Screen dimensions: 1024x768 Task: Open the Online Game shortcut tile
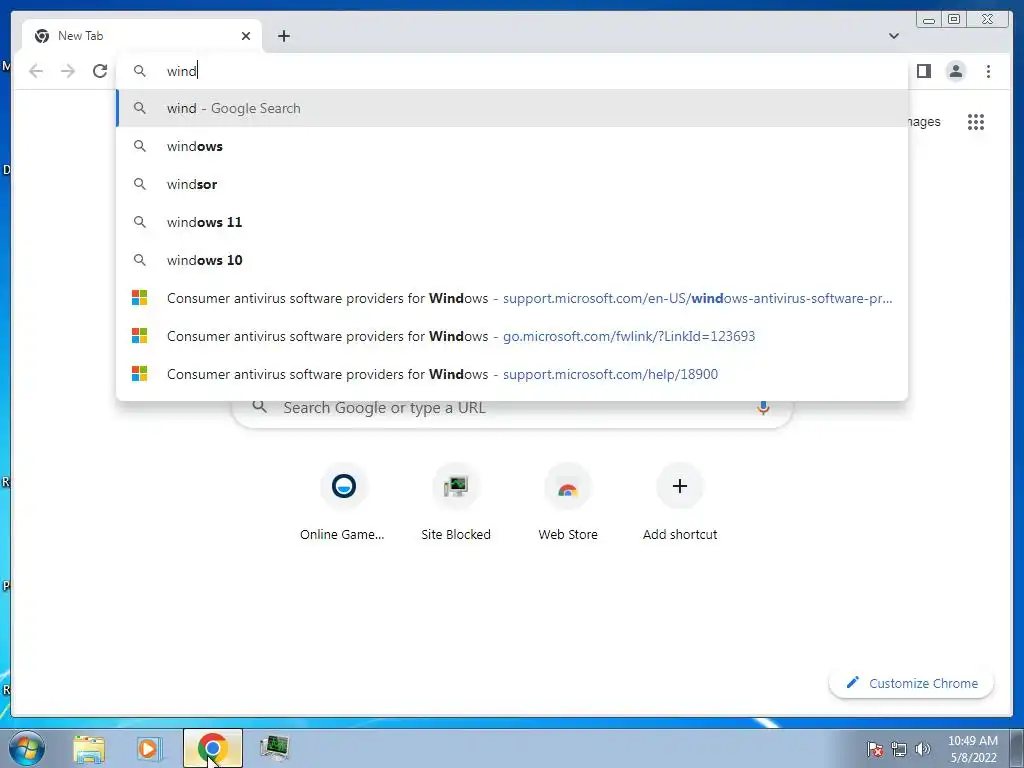tap(343, 503)
